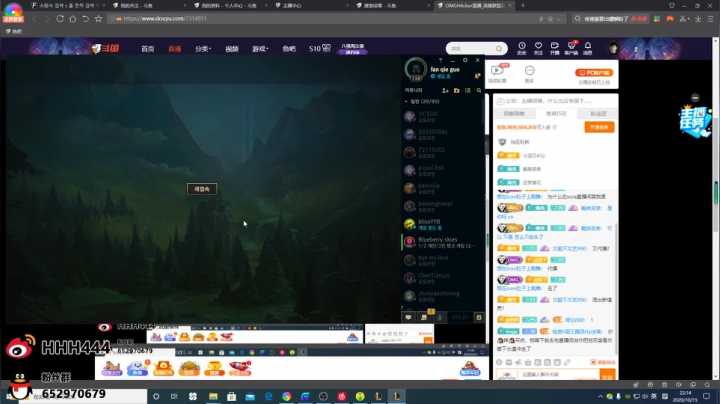Open the 分类 dropdown in the Douyu navigation
This screenshot has width=720, height=404.
[x=202, y=49]
